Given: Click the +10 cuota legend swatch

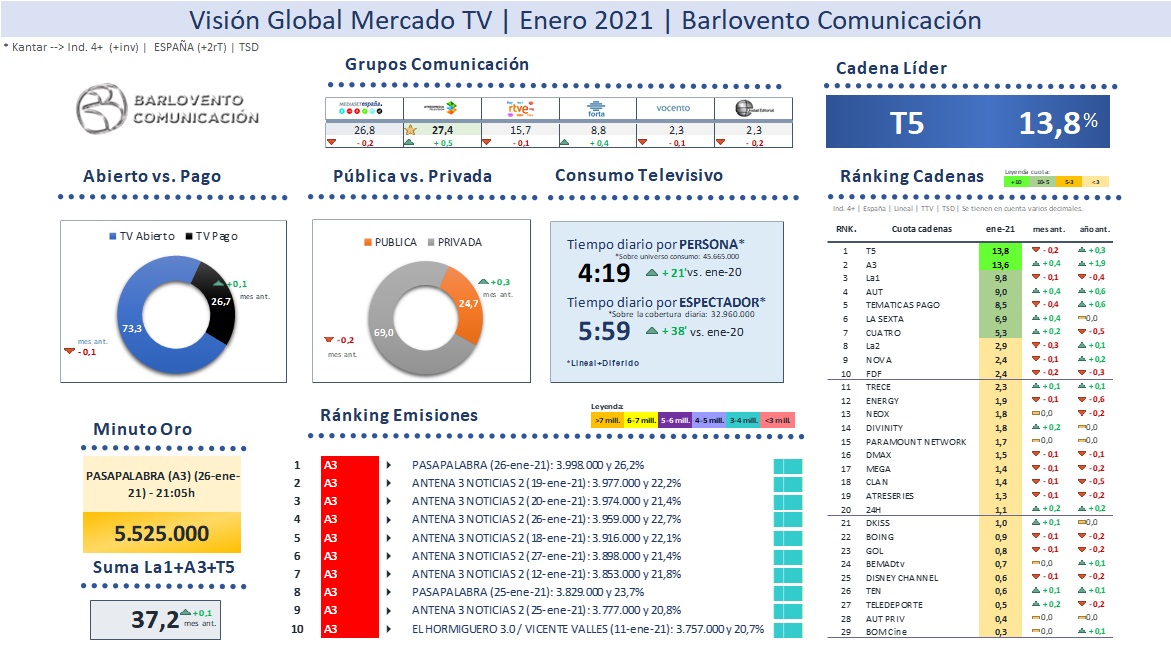Looking at the screenshot, I should click(x=1016, y=182).
